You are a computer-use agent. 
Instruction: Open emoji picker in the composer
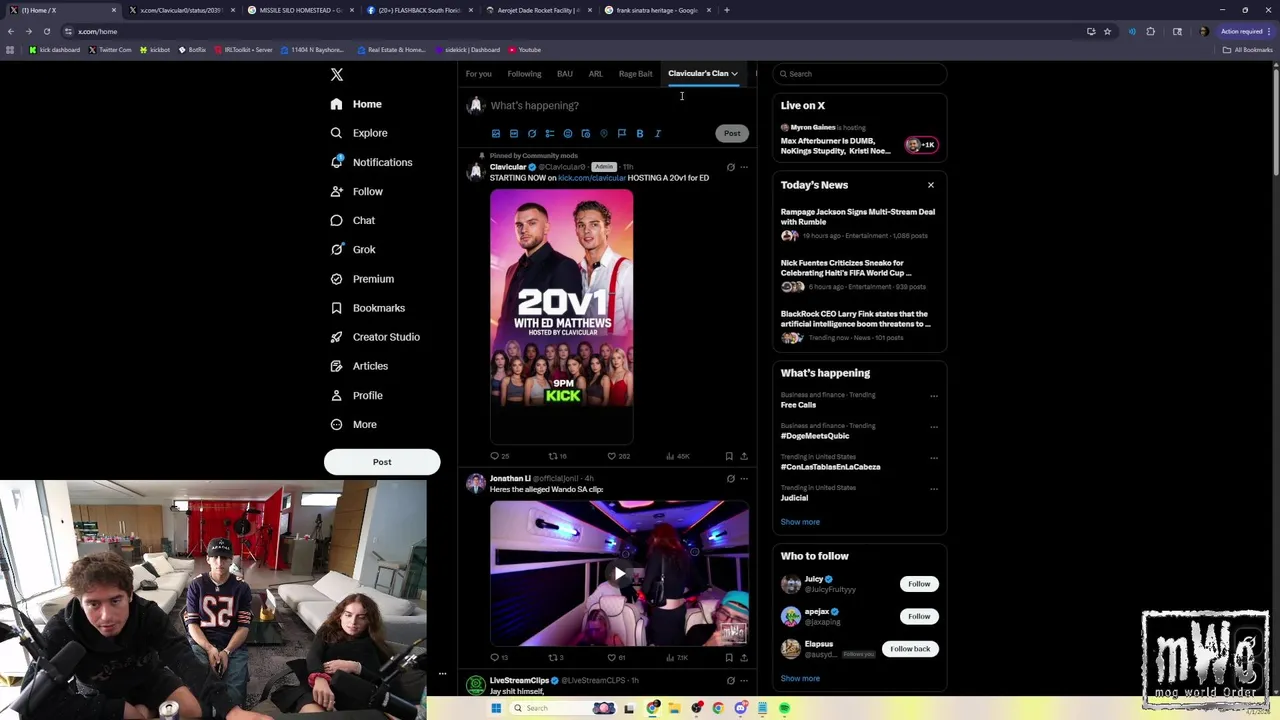[568, 133]
